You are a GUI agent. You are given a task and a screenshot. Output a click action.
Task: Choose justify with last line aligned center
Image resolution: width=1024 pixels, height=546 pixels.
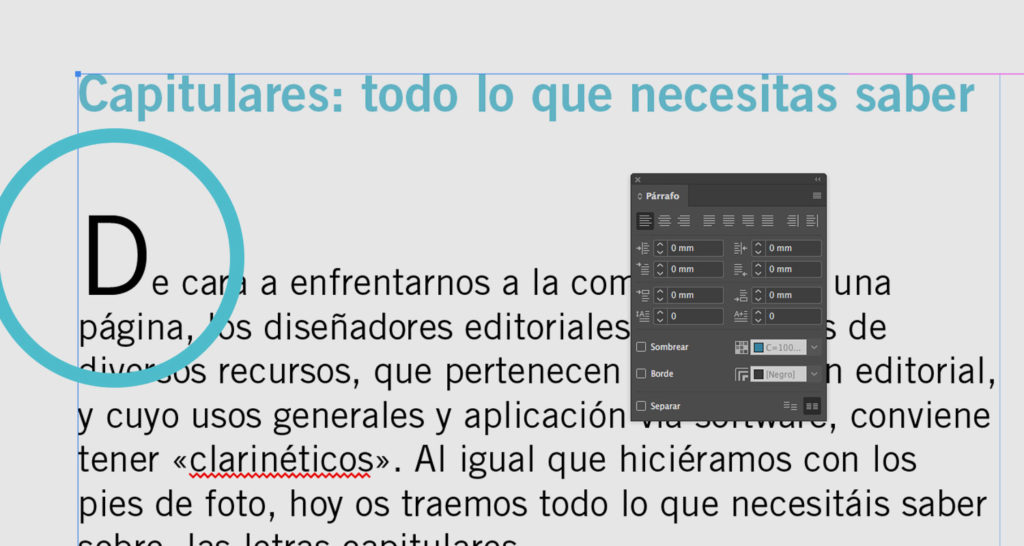(x=728, y=221)
